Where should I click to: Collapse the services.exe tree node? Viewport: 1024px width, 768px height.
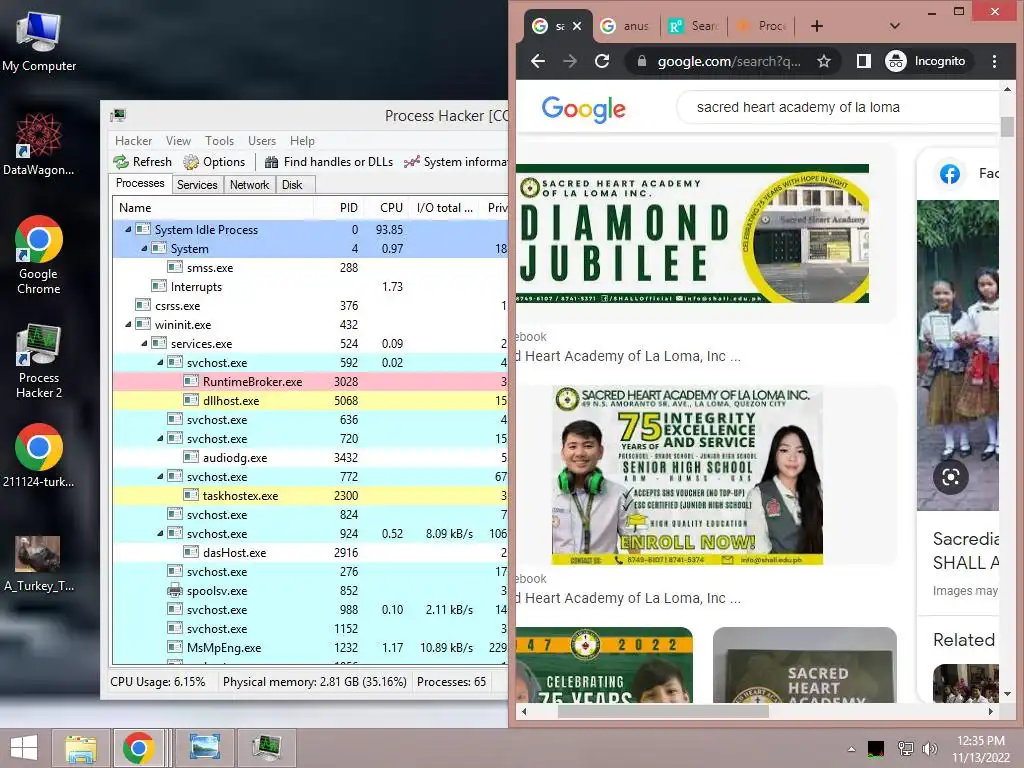144,344
